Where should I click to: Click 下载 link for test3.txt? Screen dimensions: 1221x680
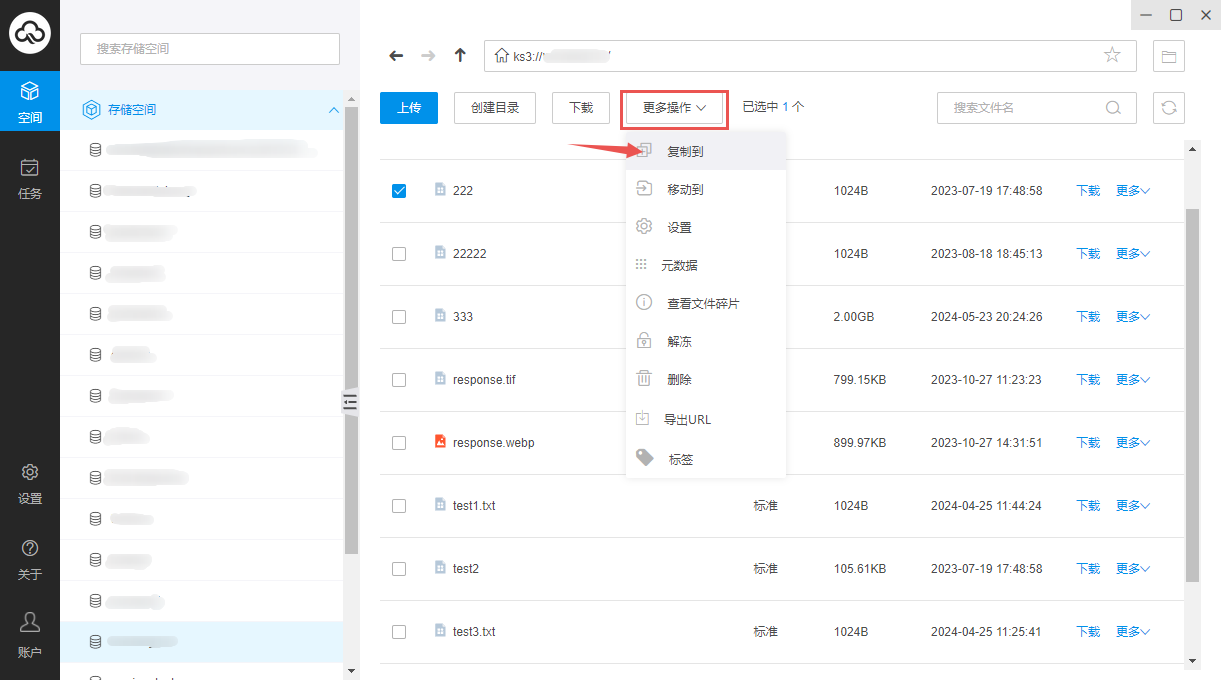[x=1087, y=632]
